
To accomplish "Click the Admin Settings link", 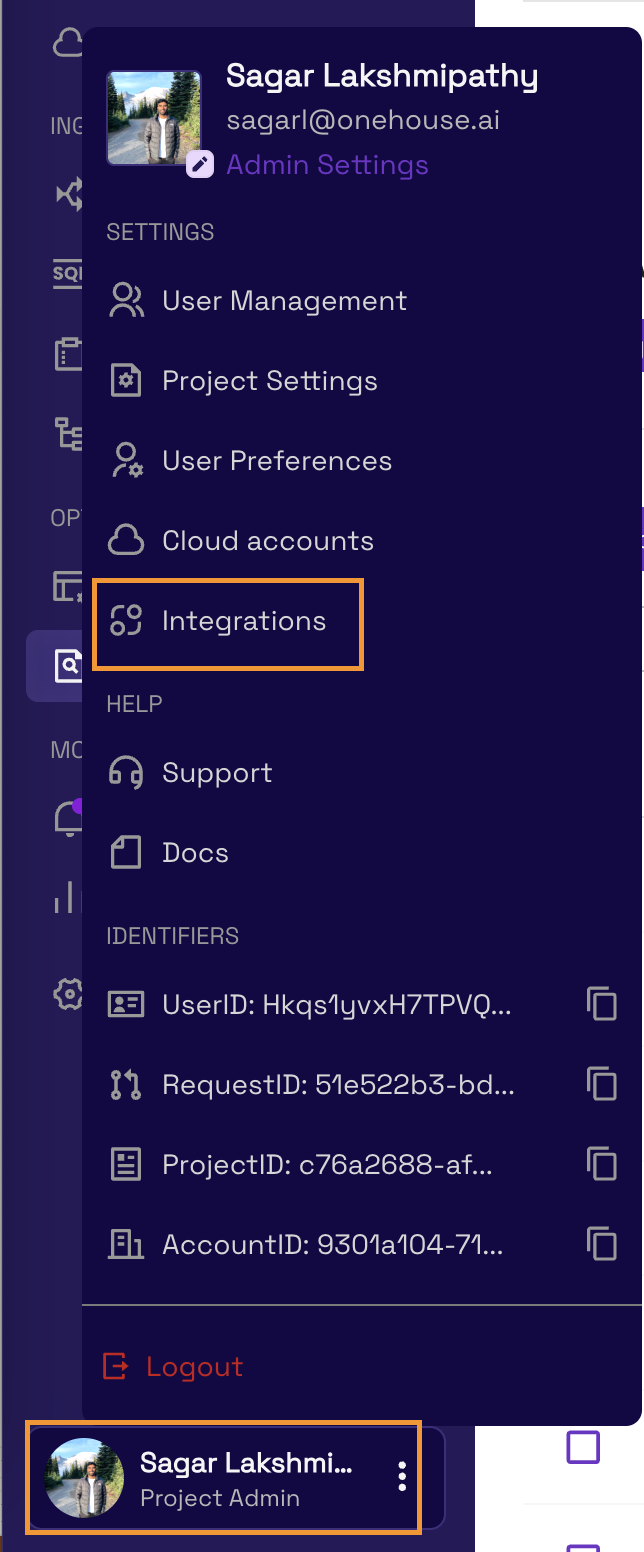I will pos(327,165).
